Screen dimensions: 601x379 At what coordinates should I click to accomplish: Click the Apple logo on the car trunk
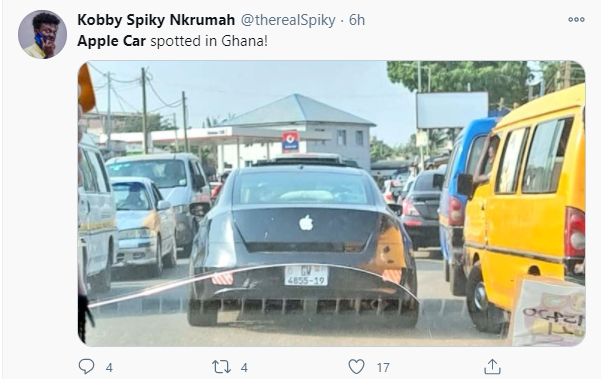pos(306,223)
